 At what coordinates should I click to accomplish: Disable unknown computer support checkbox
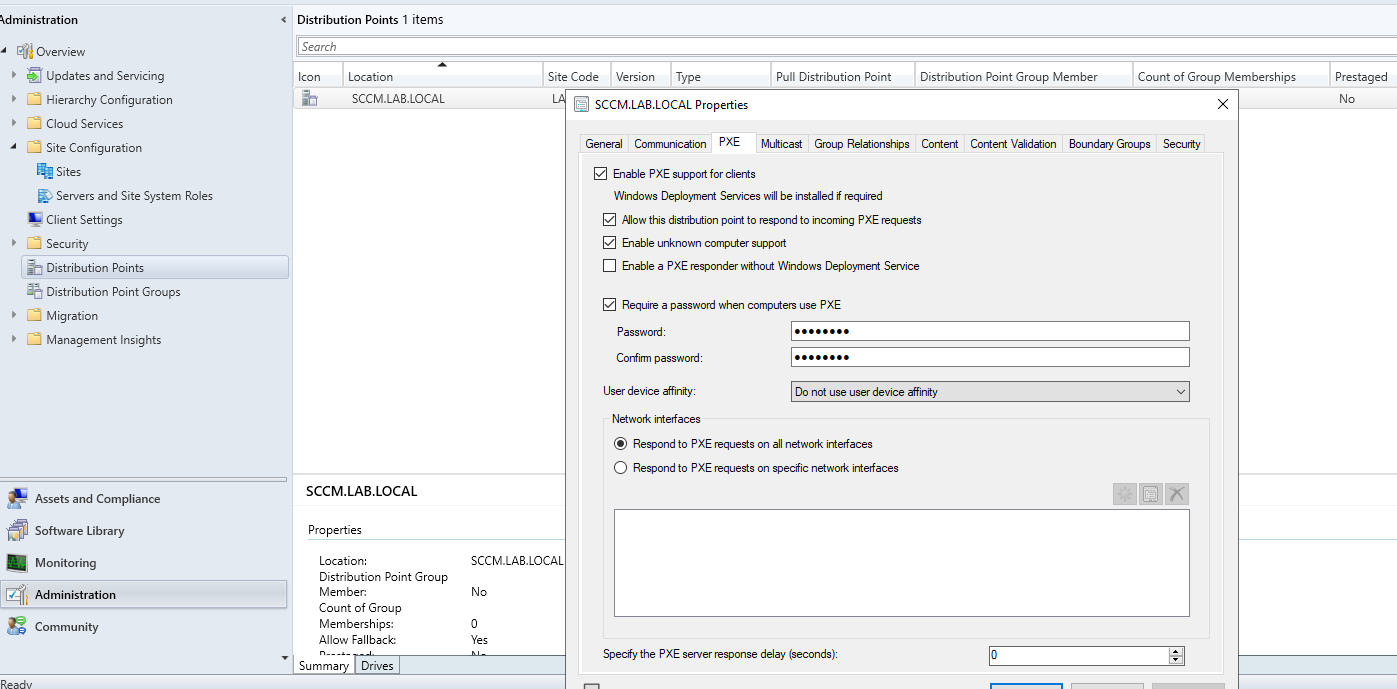[609, 243]
